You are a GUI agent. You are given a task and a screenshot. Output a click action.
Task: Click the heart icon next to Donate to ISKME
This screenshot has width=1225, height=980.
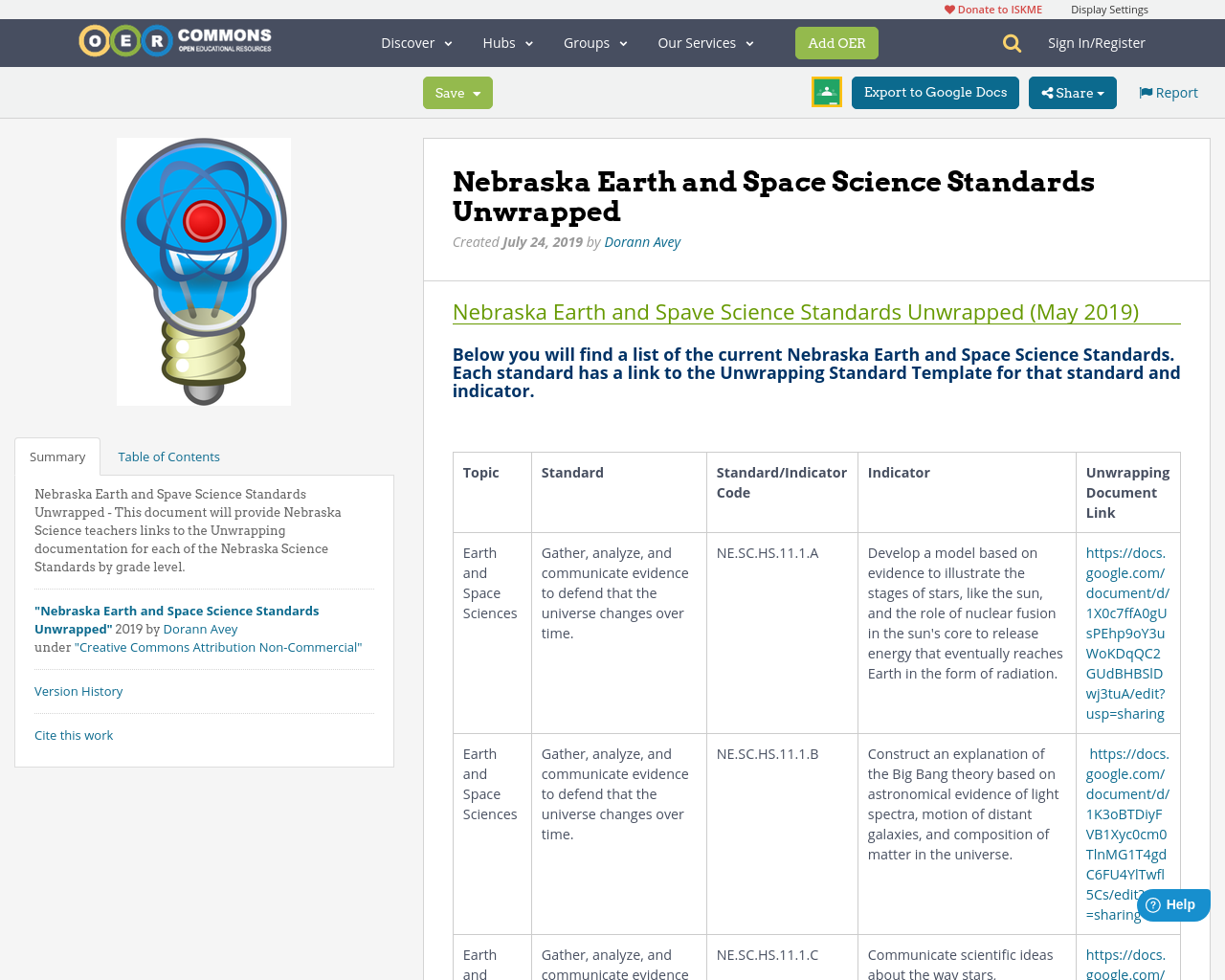pyautogui.click(x=949, y=8)
